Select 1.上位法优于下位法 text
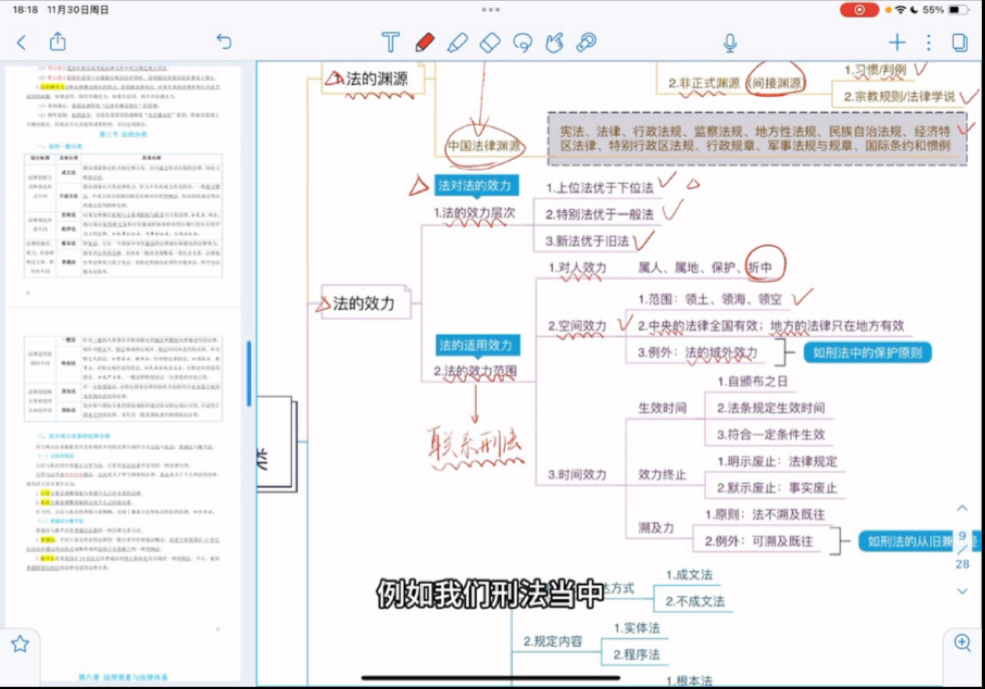Screen dimensions: 985x689 599,188
